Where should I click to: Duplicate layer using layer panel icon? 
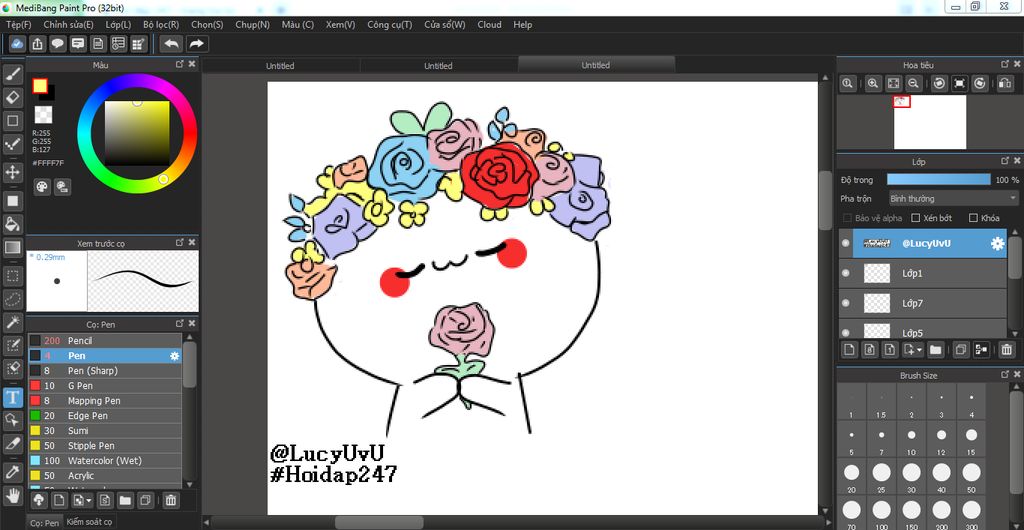tap(960, 350)
